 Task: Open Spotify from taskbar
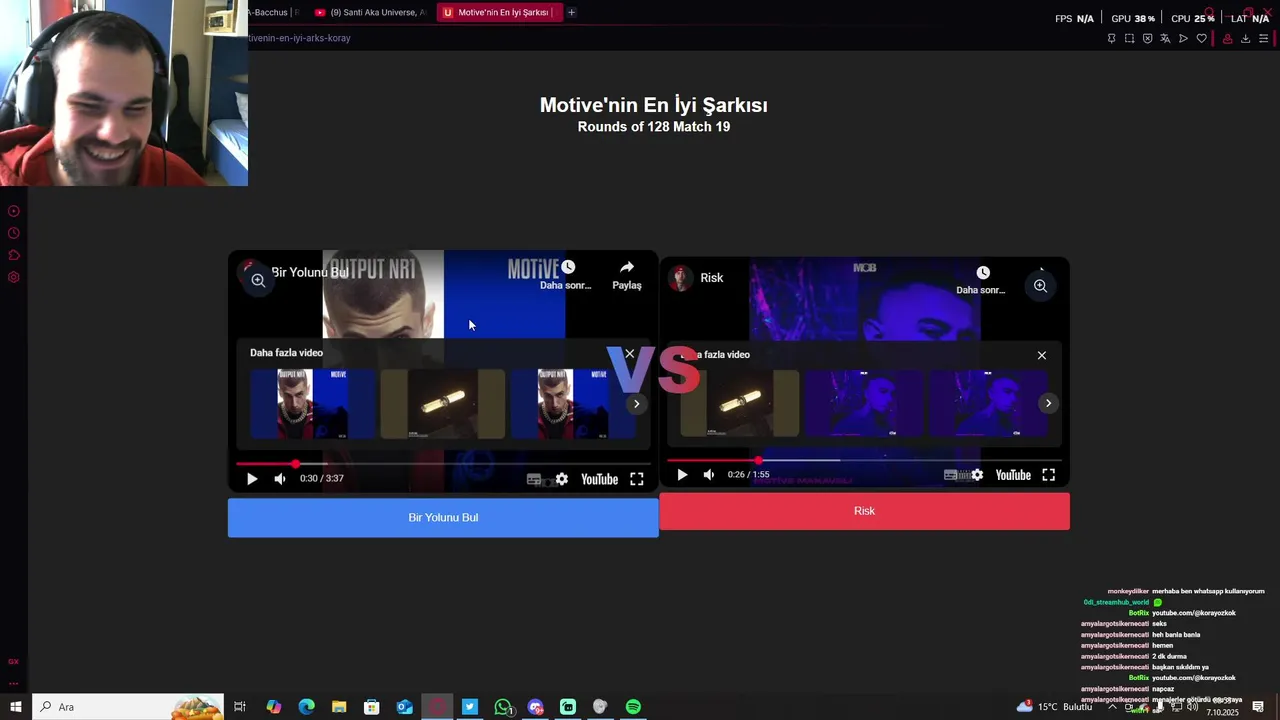633,707
